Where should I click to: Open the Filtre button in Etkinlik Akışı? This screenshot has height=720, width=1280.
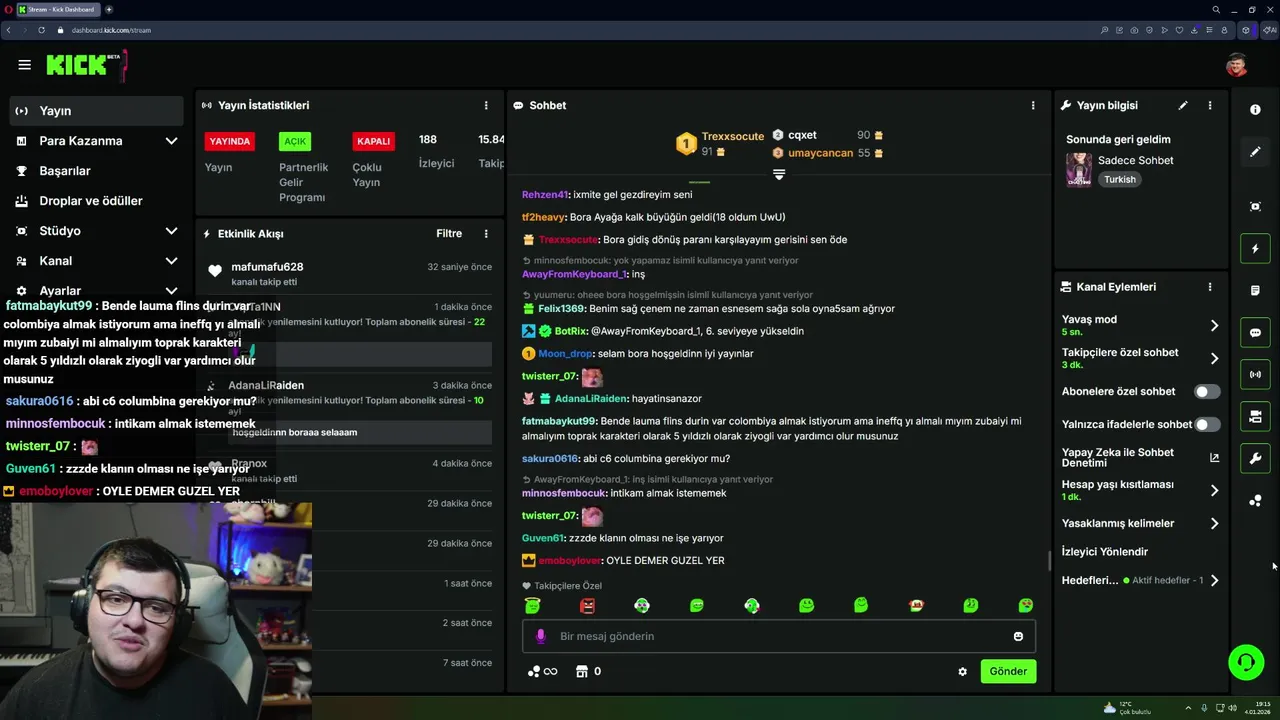pos(449,234)
